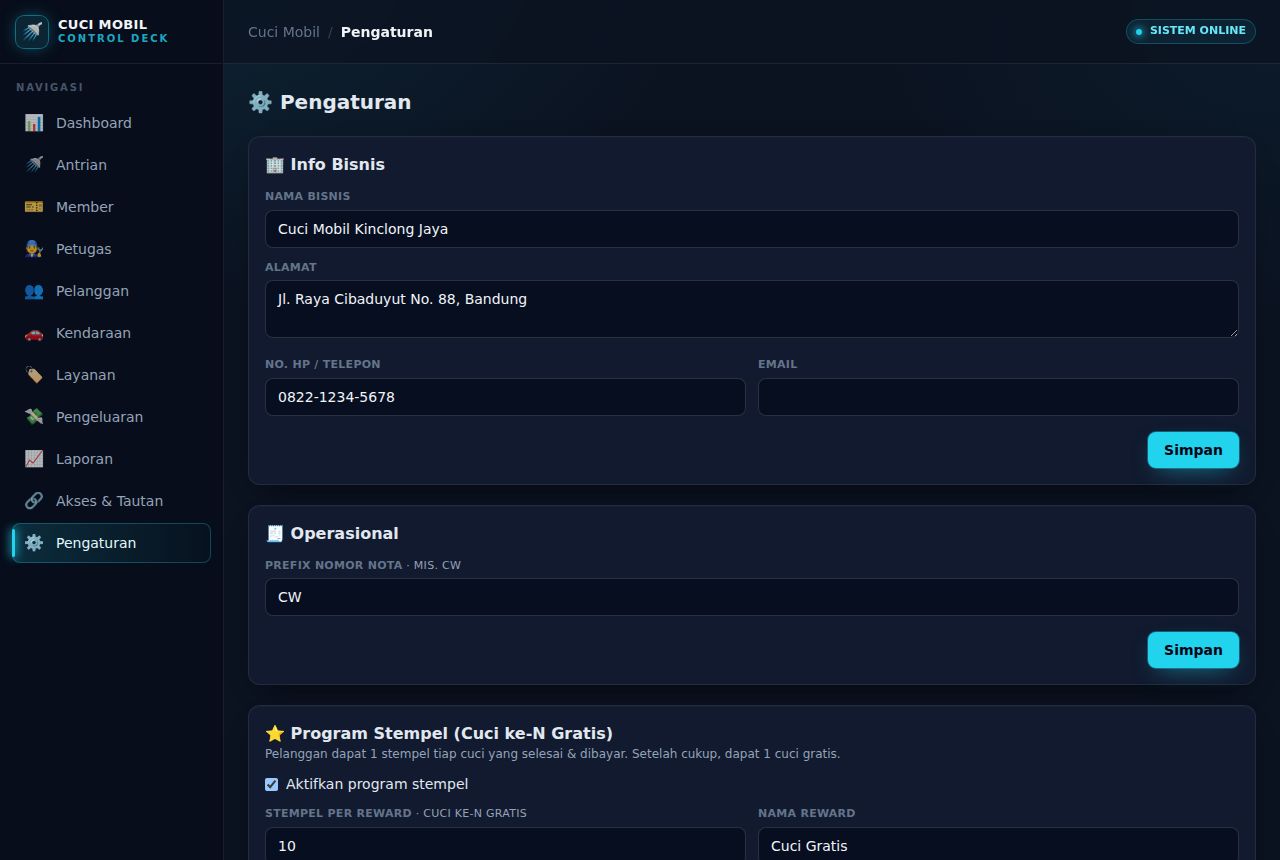Select the Antrian shower icon

pyautogui.click(x=34, y=165)
